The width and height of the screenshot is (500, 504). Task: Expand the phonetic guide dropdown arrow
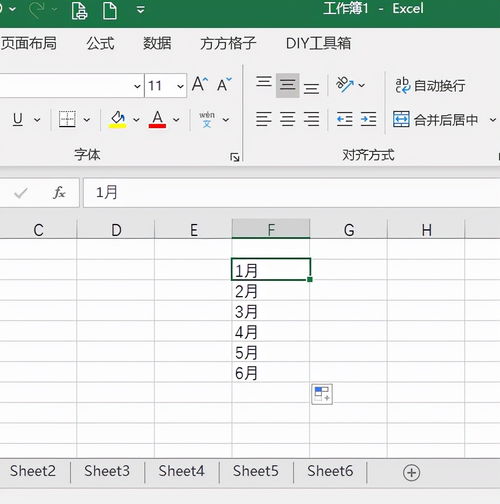[x=226, y=120]
